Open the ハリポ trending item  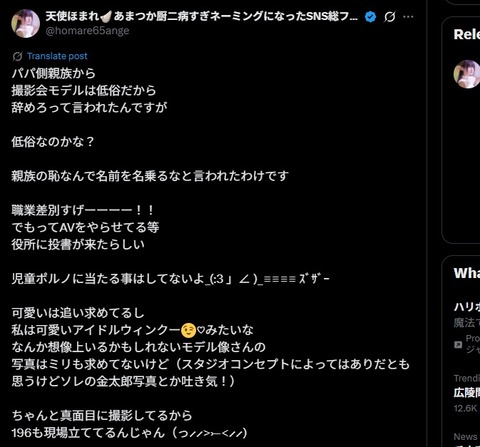click(467, 306)
